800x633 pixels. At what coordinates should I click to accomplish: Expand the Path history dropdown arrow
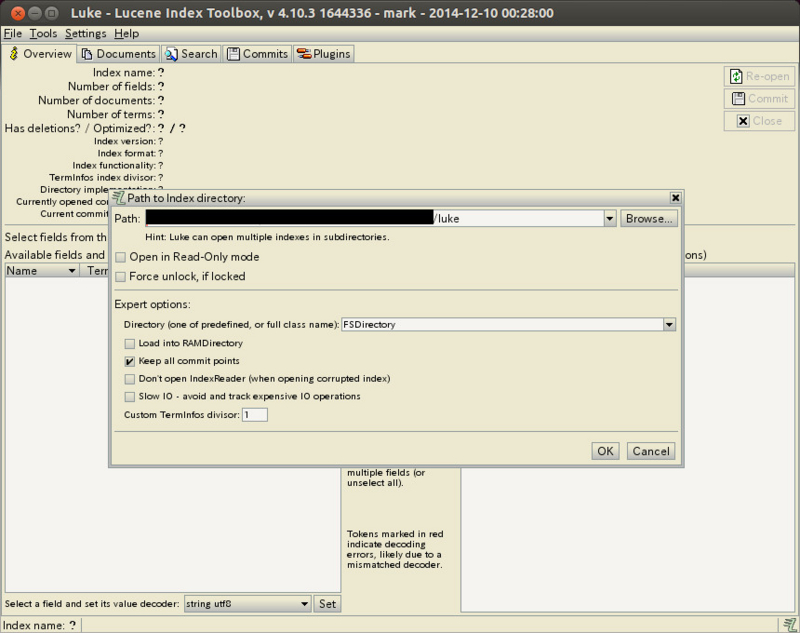point(610,219)
